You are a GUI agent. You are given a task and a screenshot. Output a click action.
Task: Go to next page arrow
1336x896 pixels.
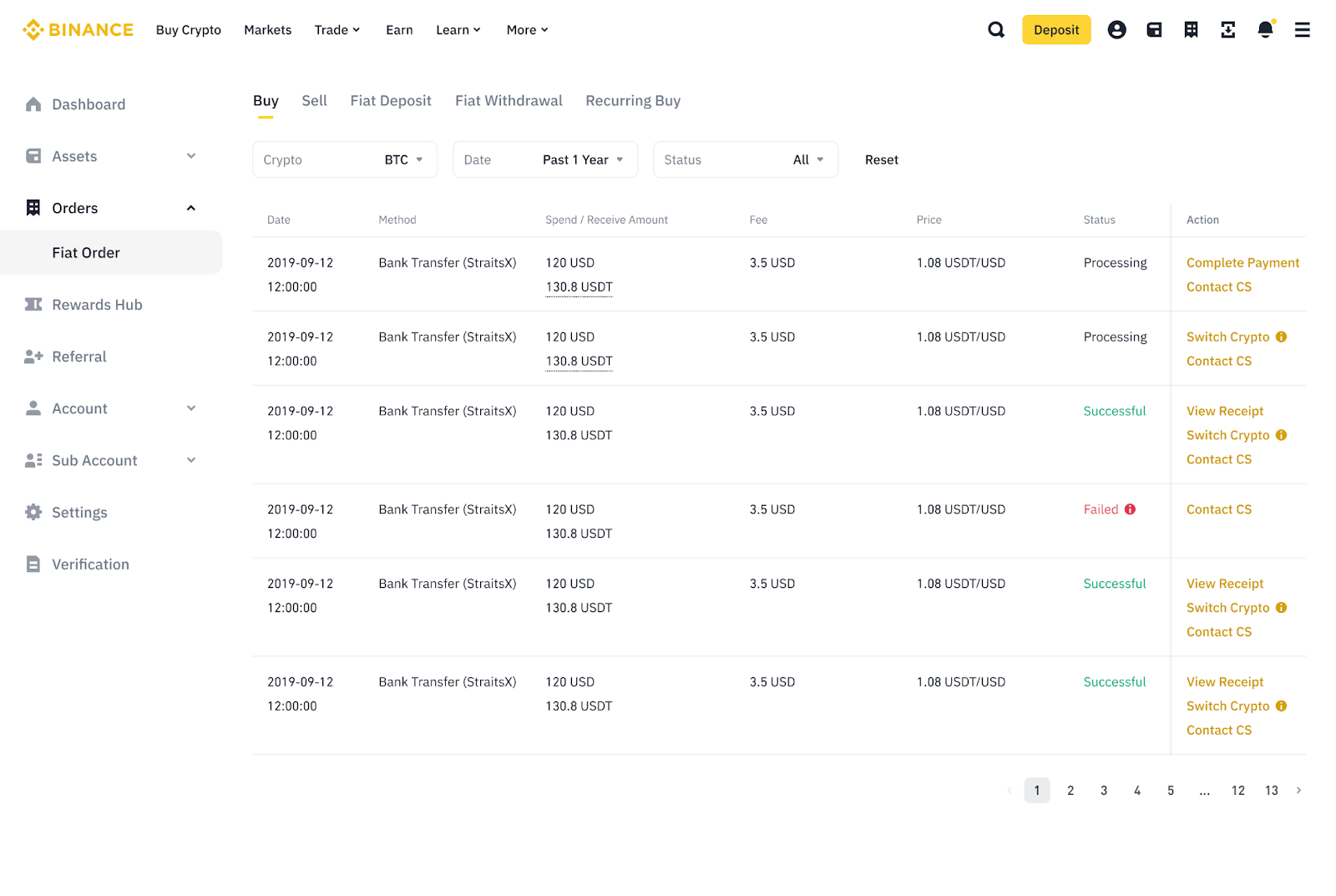1298,790
